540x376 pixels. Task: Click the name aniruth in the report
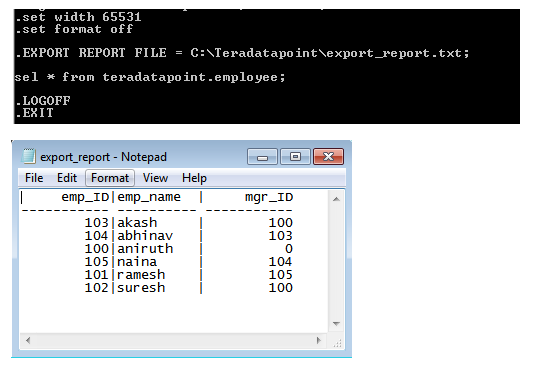coord(145,249)
